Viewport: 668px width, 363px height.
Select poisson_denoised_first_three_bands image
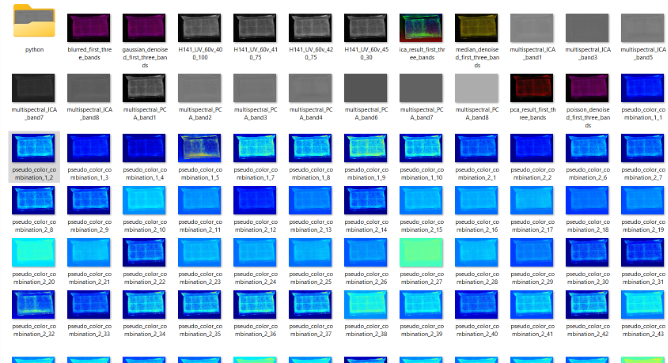tap(587, 88)
